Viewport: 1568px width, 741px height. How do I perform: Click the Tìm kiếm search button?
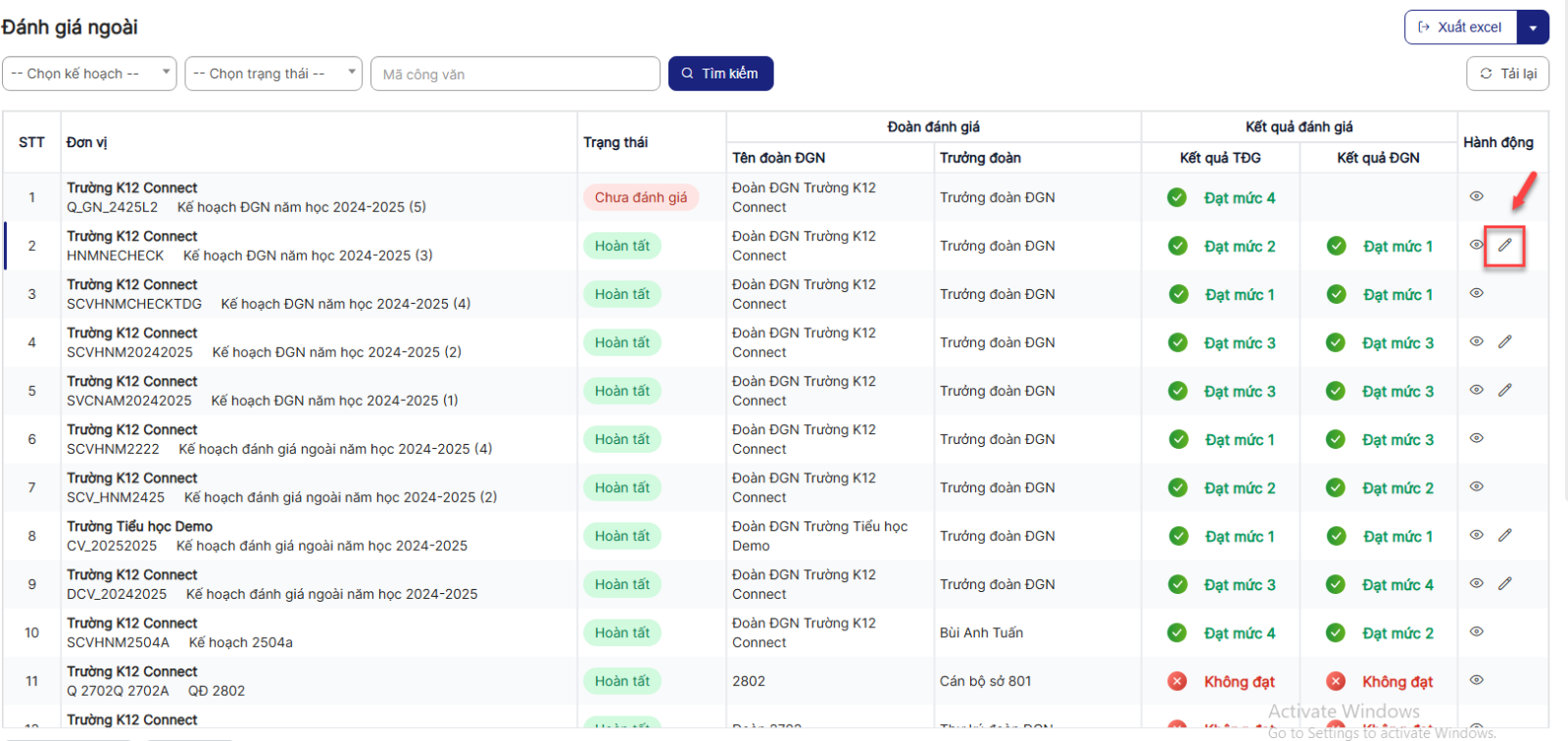[720, 74]
